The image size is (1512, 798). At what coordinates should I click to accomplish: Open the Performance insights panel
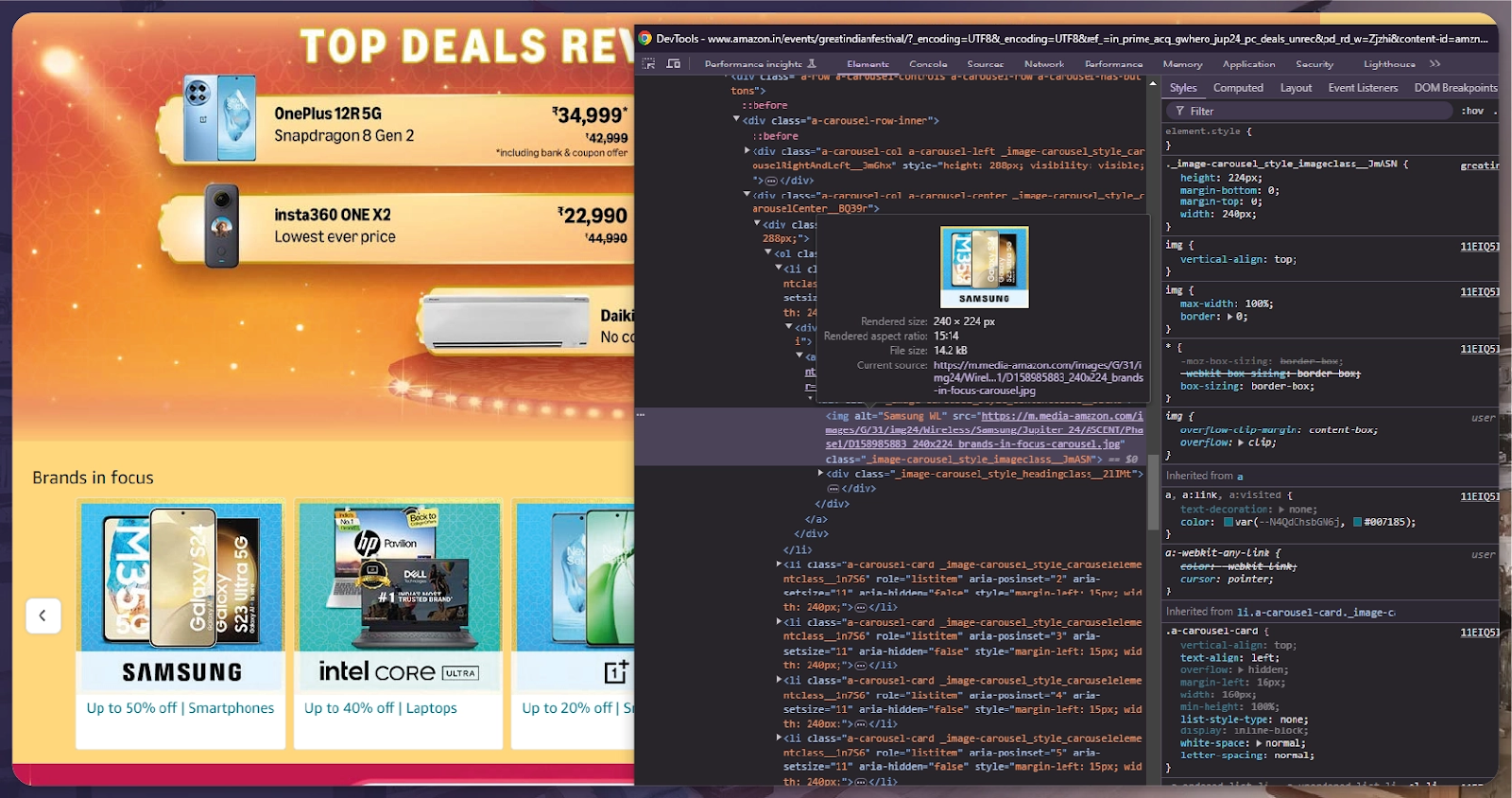(760, 64)
